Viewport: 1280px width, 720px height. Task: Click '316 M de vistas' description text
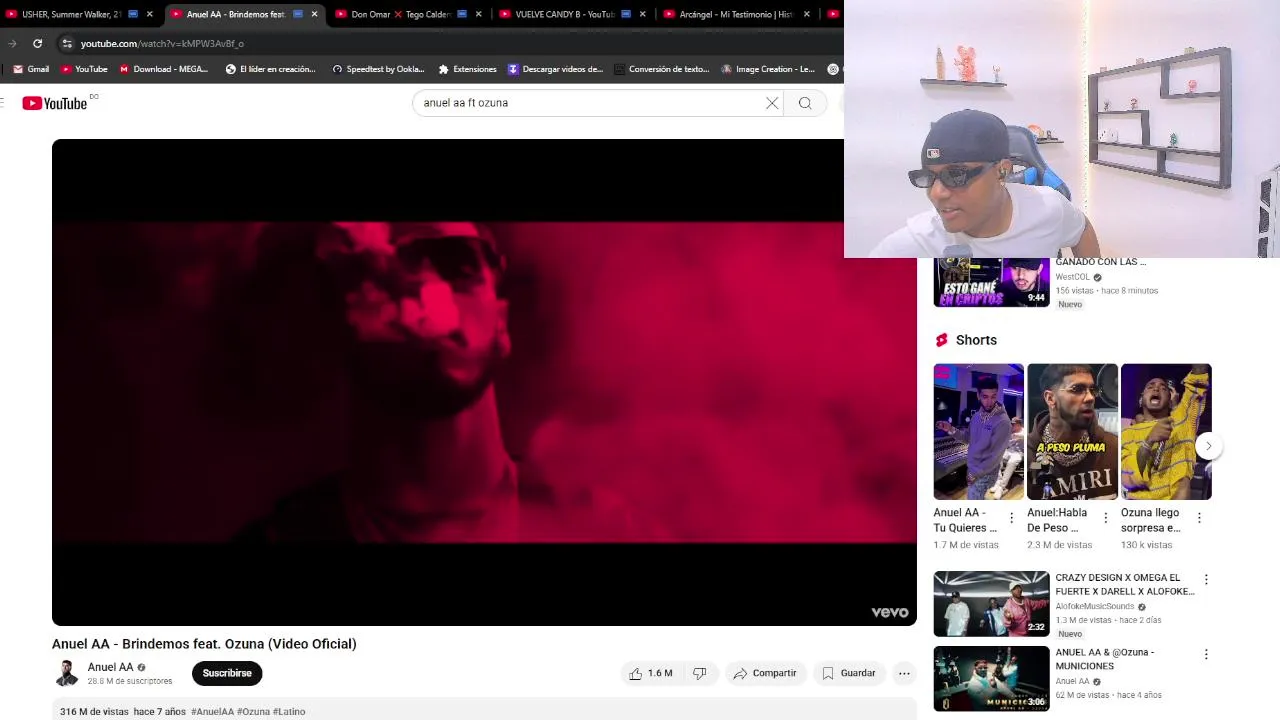[x=94, y=712]
